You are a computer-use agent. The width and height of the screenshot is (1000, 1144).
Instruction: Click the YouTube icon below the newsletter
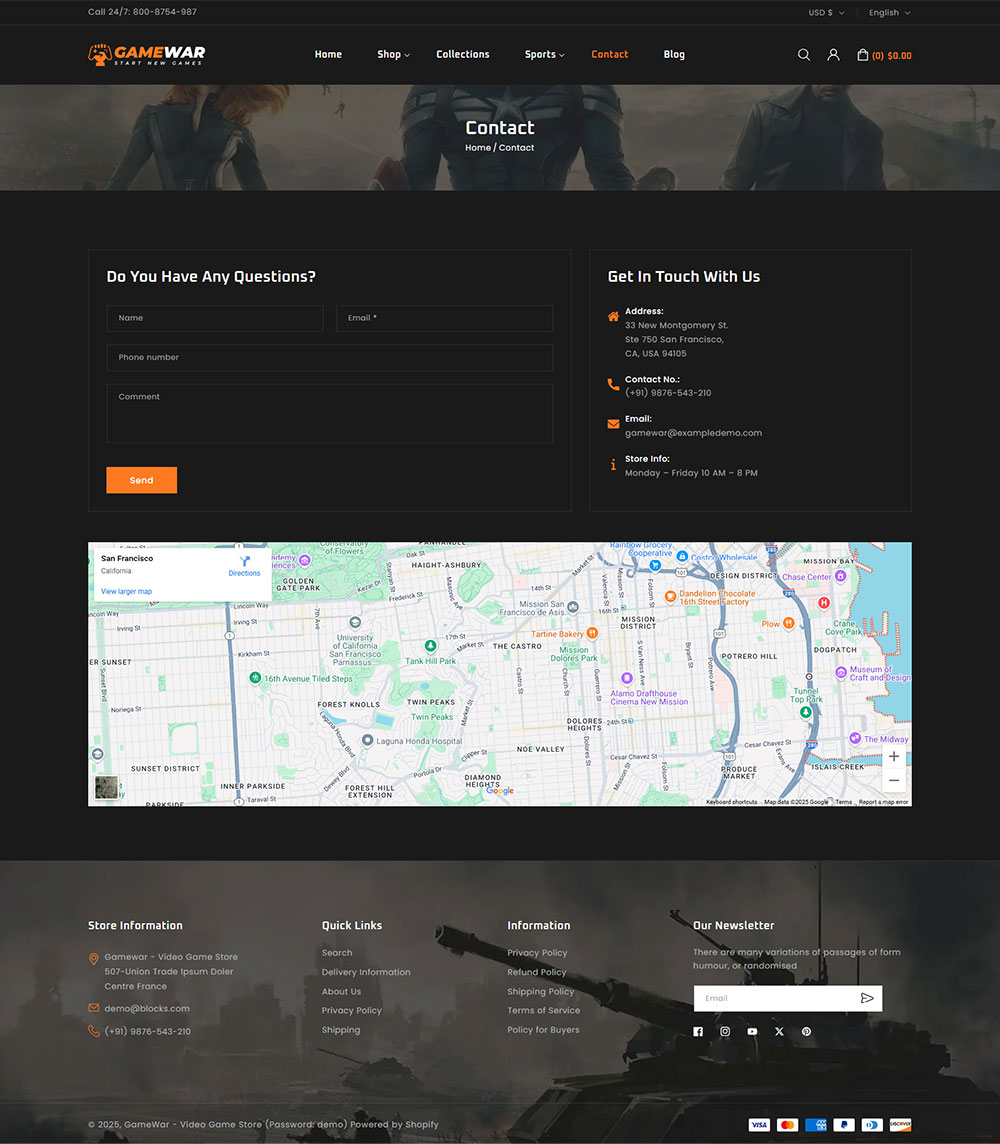point(752,1031)
